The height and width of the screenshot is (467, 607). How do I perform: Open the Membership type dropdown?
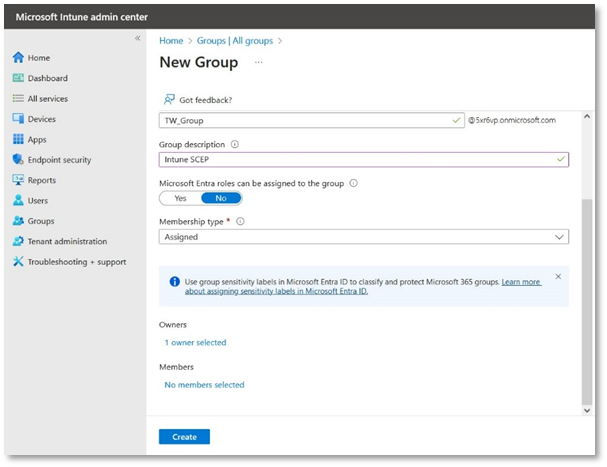pyautogui.click(x=364, y=237)
